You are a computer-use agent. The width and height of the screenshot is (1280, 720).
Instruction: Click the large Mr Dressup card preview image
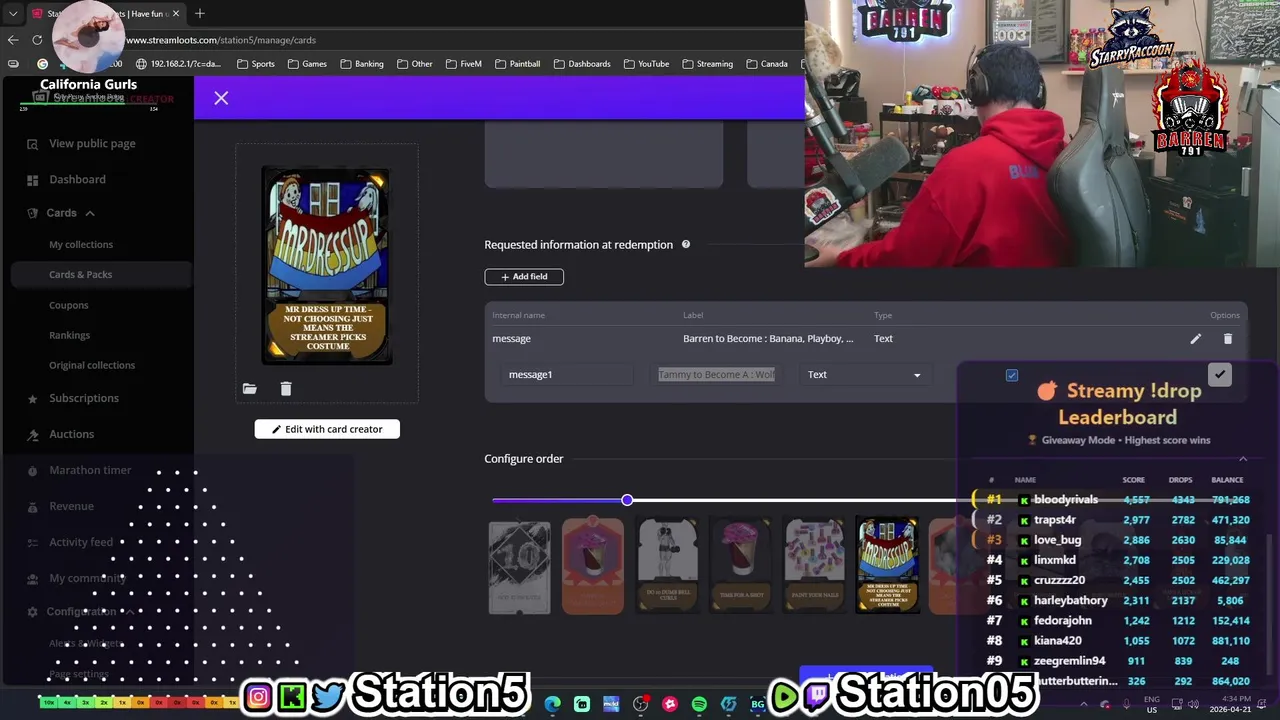[x=327, y=265]
